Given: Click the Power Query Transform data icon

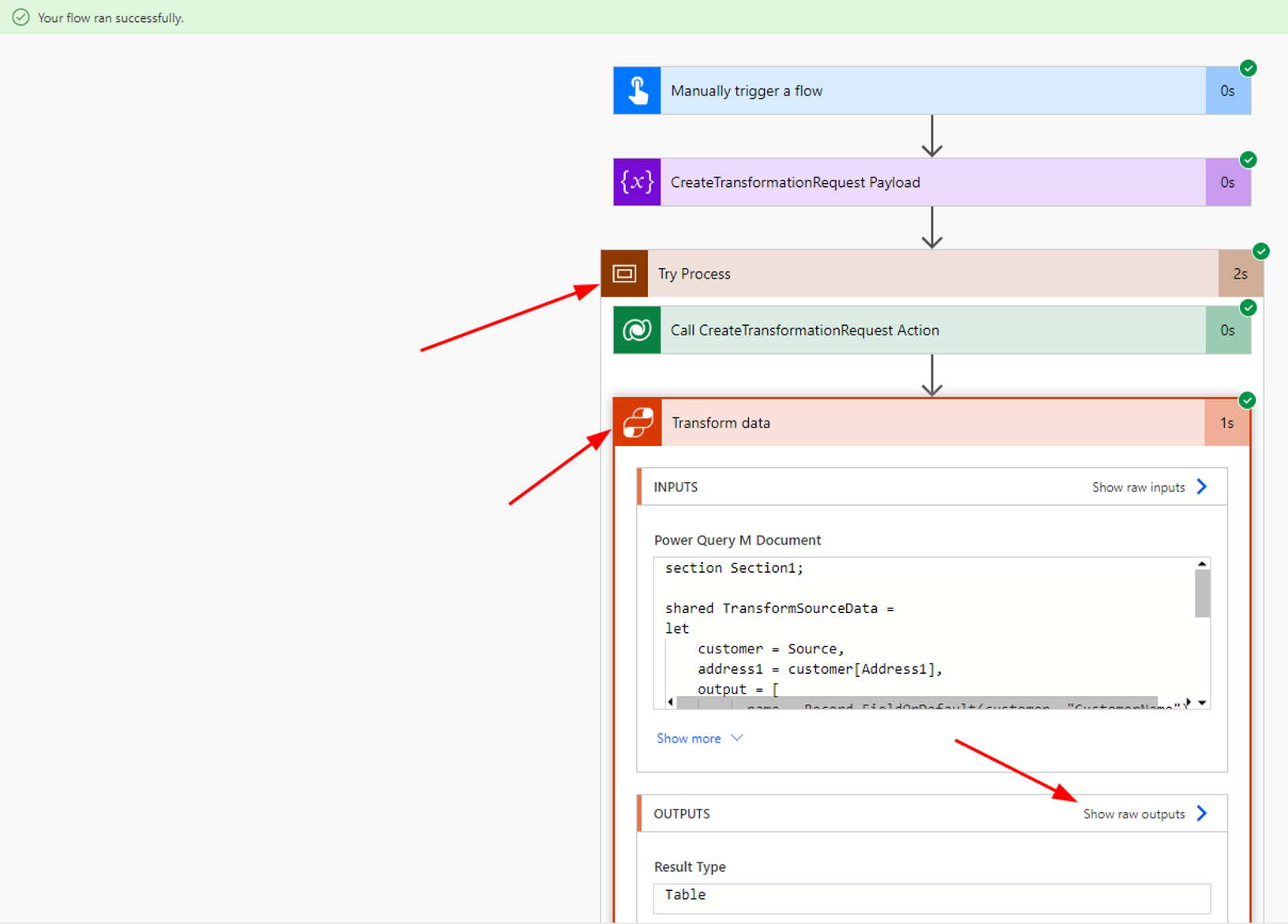Looking at the screenshot, I should pos(638,423).
